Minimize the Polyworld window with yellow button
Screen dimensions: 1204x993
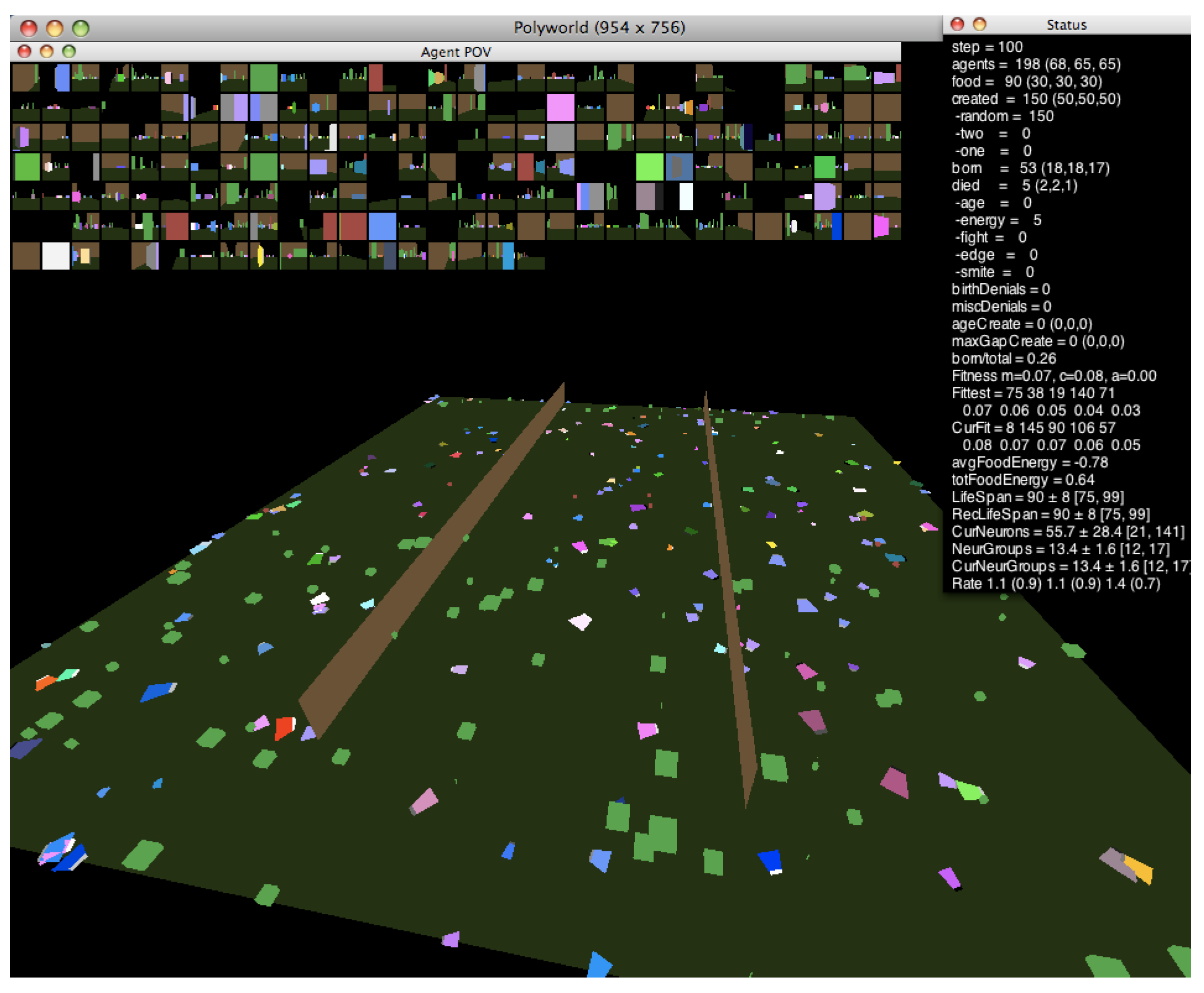(x=54, y=28)
